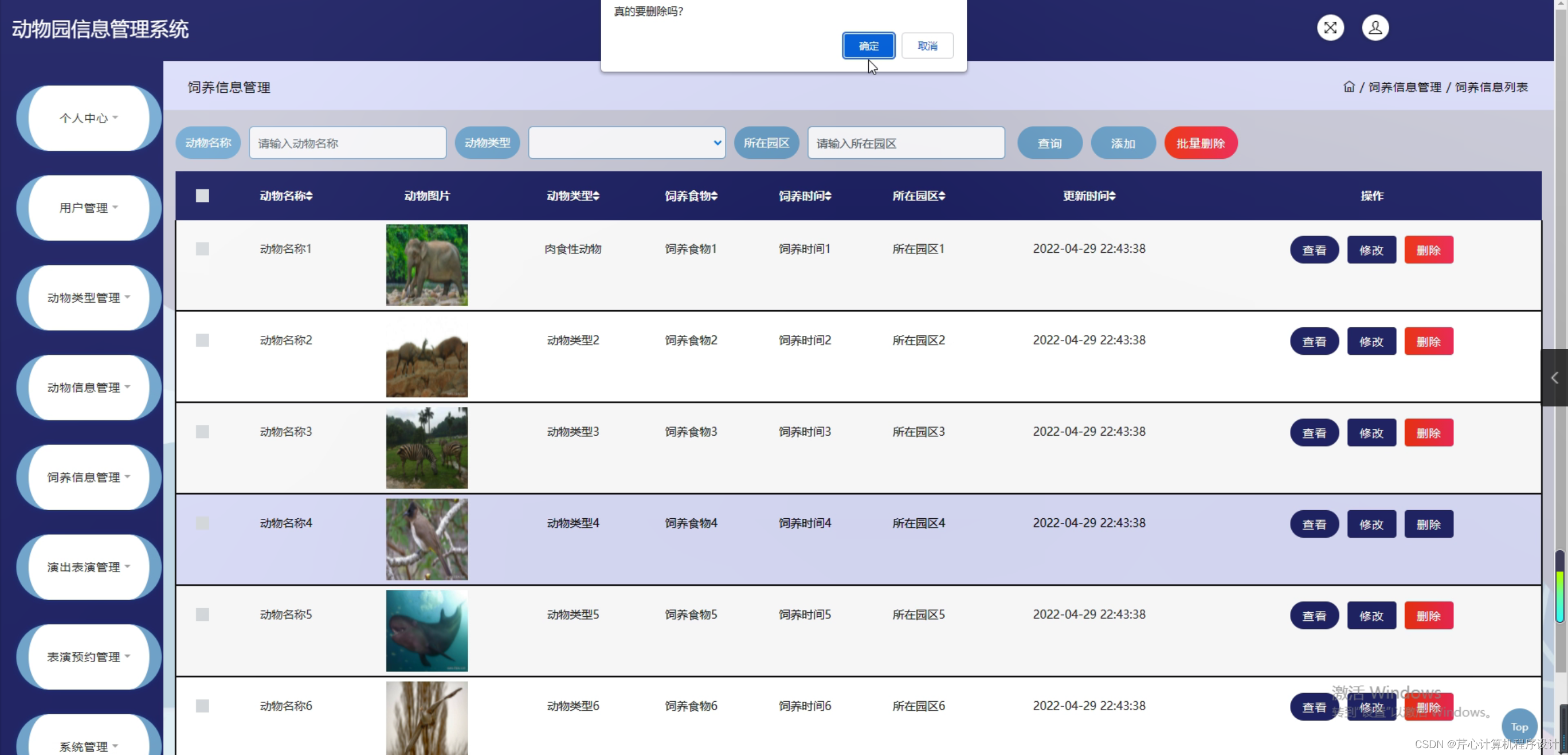Open the 演出表演管理 sidebar menu item
1568x755 pixels.
click(x=87, y=566)
